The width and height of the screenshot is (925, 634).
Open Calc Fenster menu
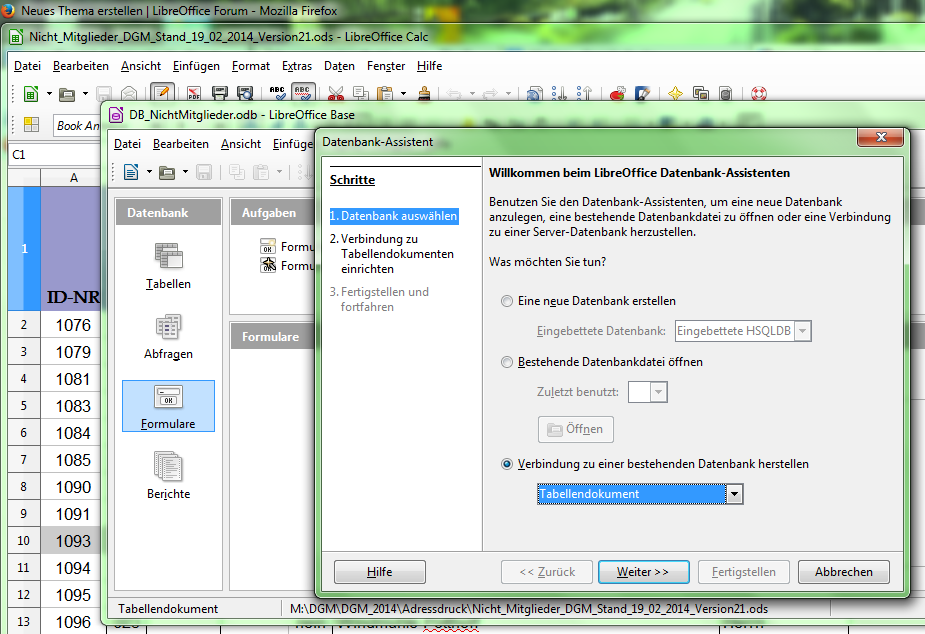[386, 66]
